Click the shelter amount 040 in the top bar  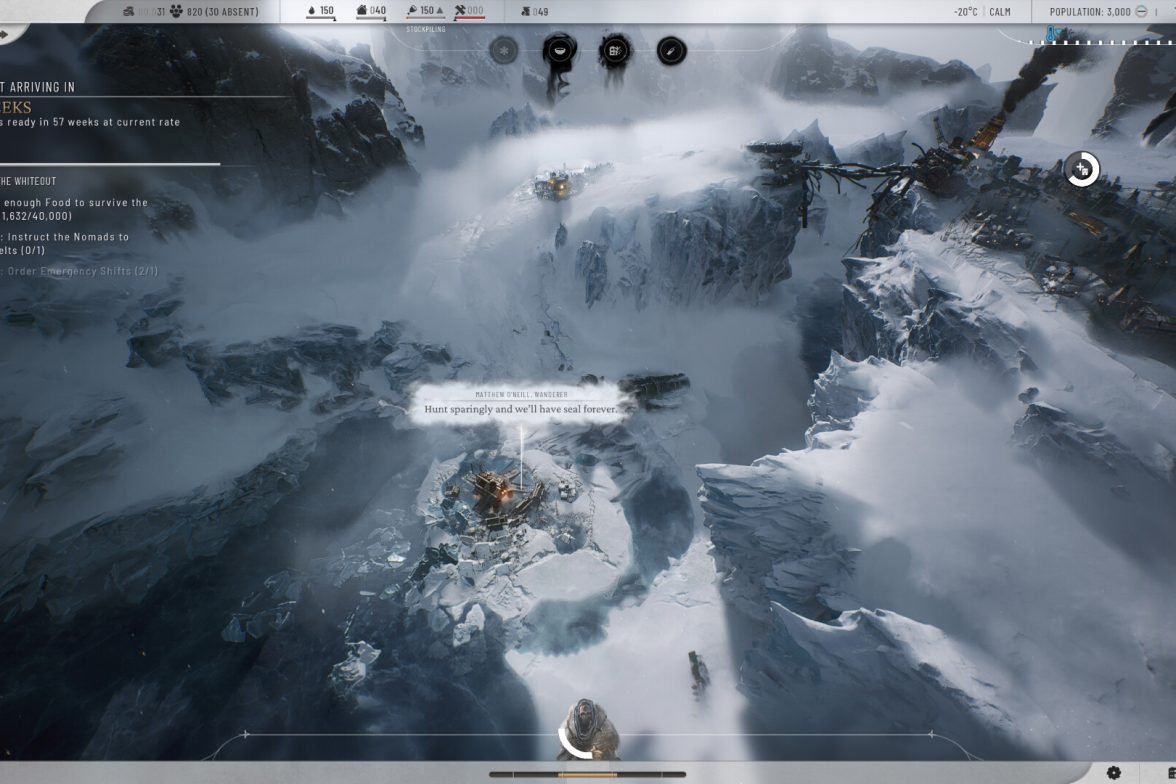(x=378, y=11)
